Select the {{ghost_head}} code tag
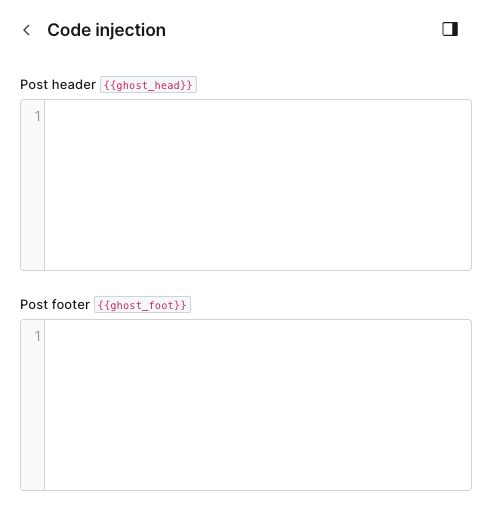 148,85
